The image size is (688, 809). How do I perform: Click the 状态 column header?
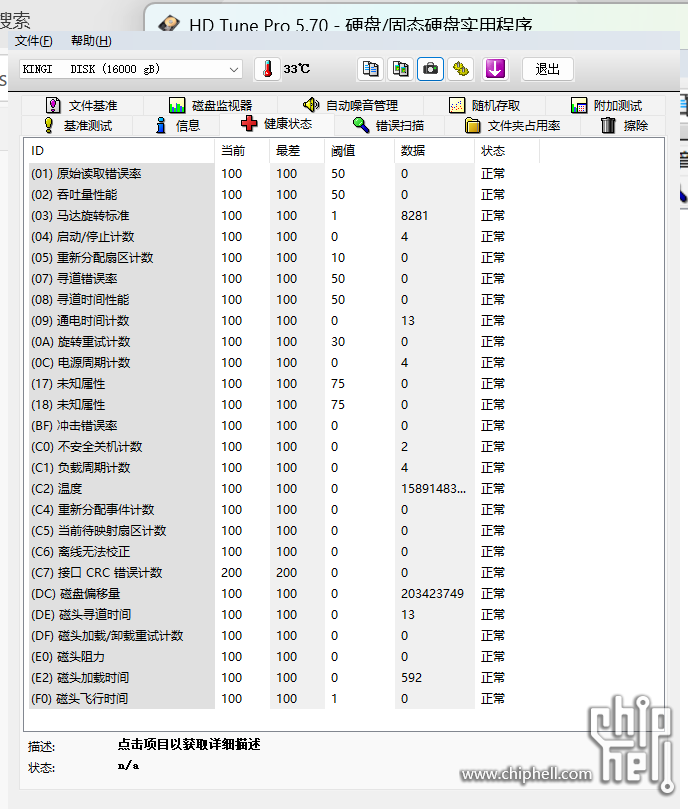pos(507,151)
